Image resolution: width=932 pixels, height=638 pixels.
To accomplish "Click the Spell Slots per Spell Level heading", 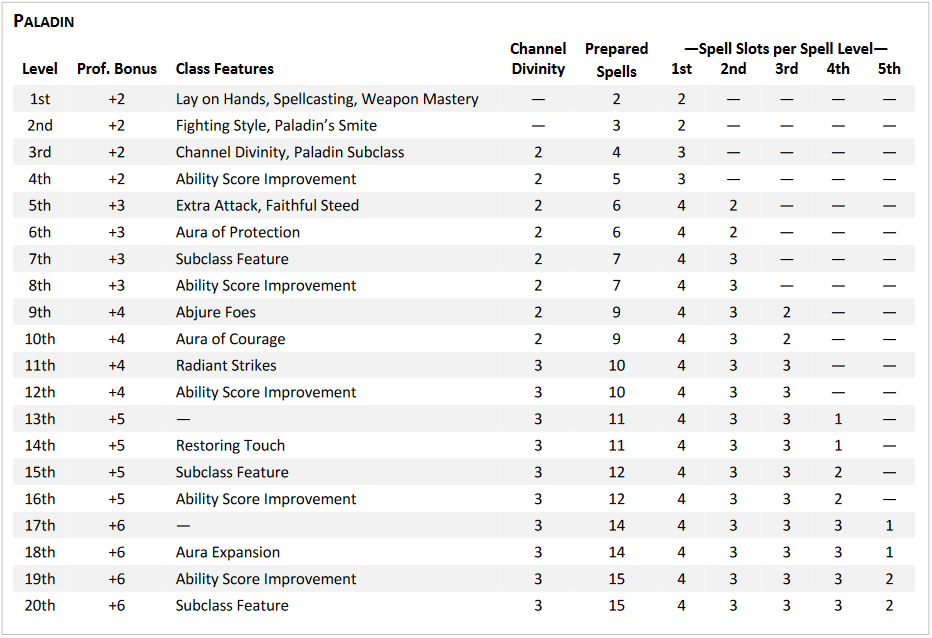I will pyautogui.click(x=785, y=48).
